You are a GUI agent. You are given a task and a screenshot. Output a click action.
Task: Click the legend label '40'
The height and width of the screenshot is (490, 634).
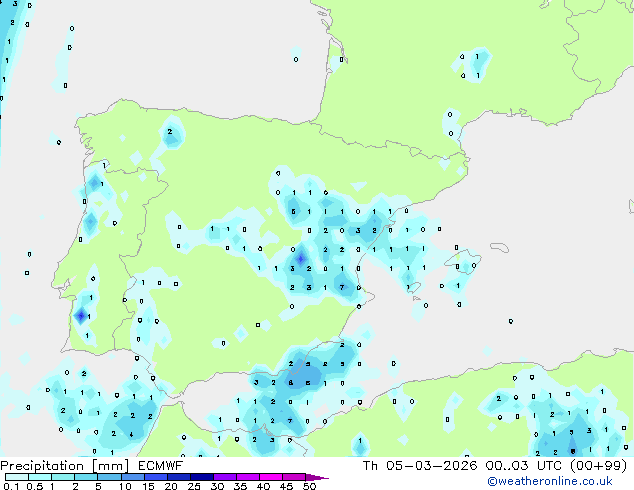tap(264, 486)
